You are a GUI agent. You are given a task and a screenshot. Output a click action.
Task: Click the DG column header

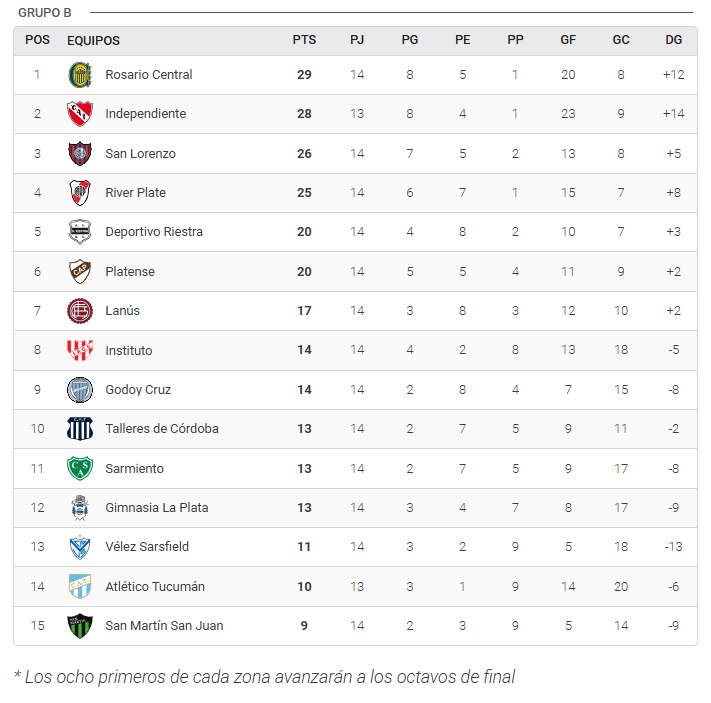pos(673,40)
